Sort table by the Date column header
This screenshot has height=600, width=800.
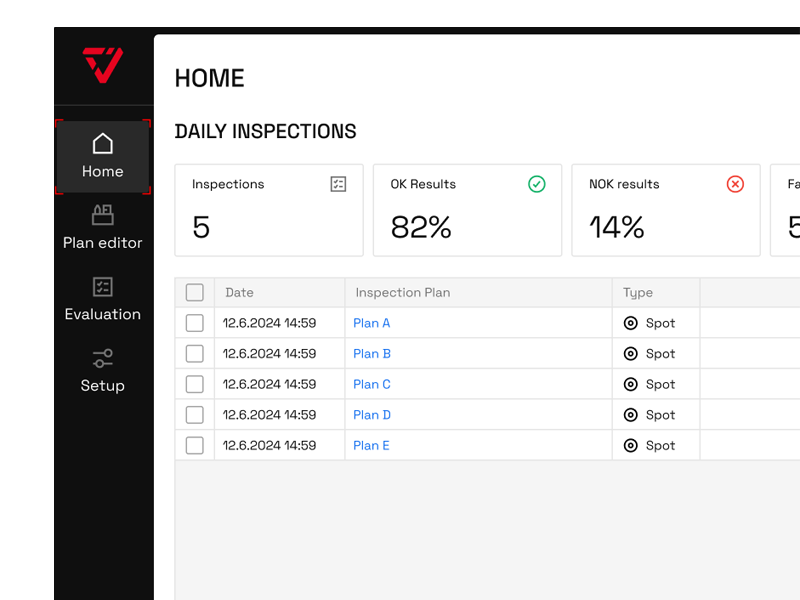[x=240, y=293]
